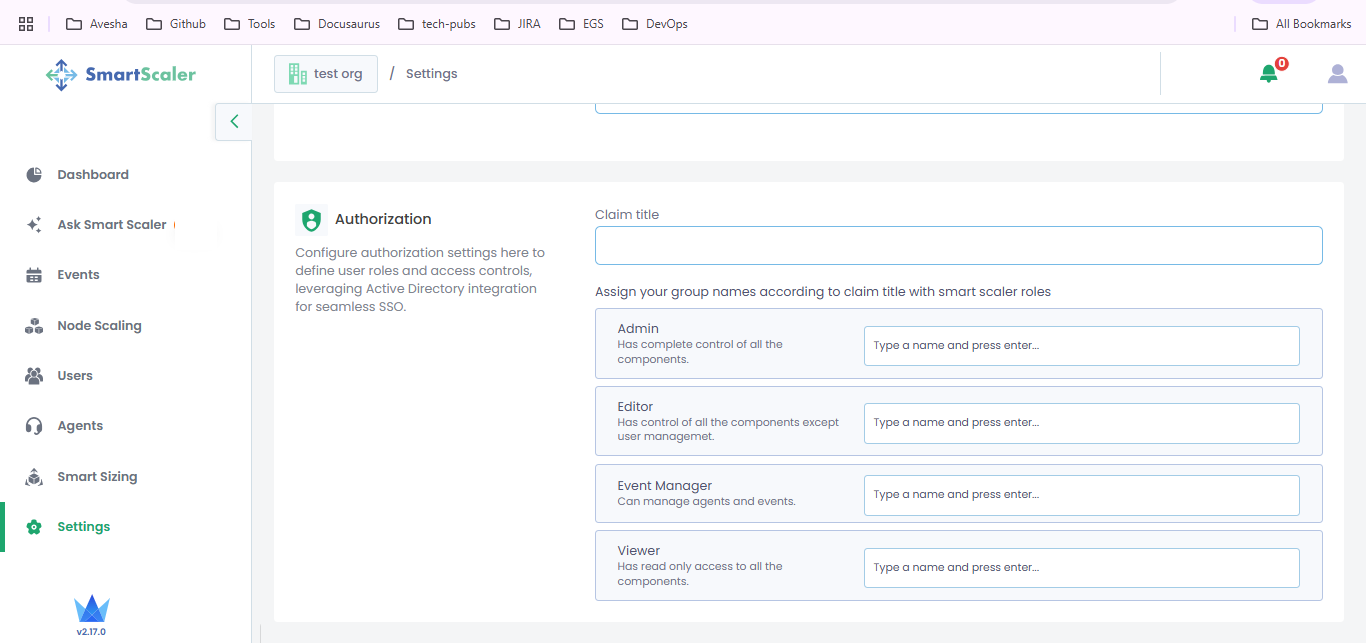Click the test org organization button
Image resolution: width=1366 pixels, height=643 pixels.
pos(326,74)
